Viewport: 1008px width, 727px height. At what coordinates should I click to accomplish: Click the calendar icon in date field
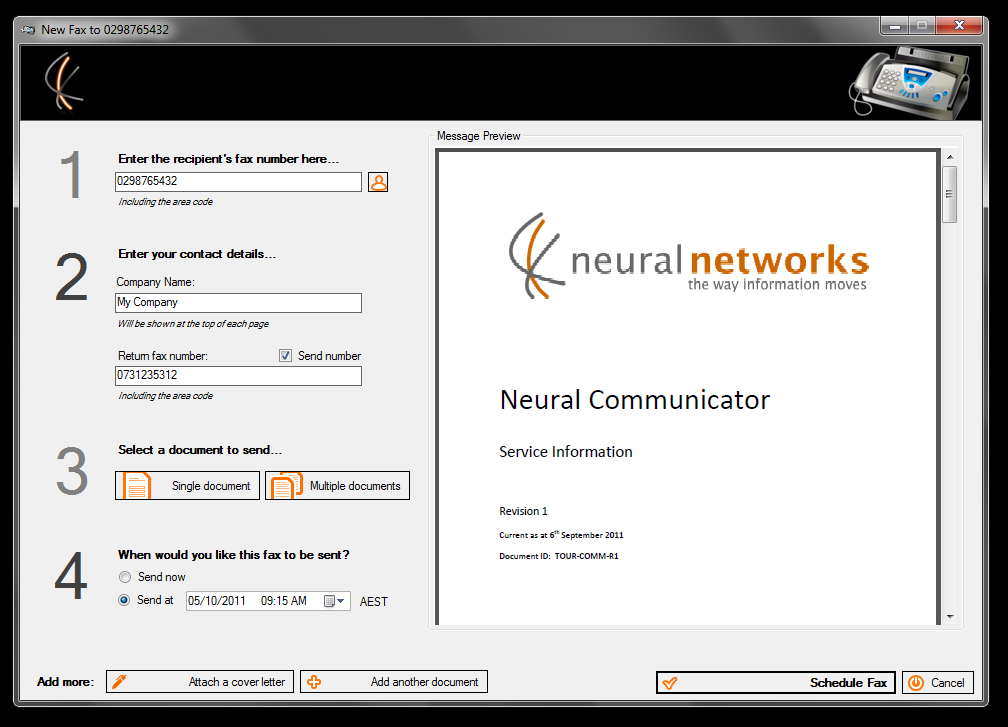tap(329, 601)
